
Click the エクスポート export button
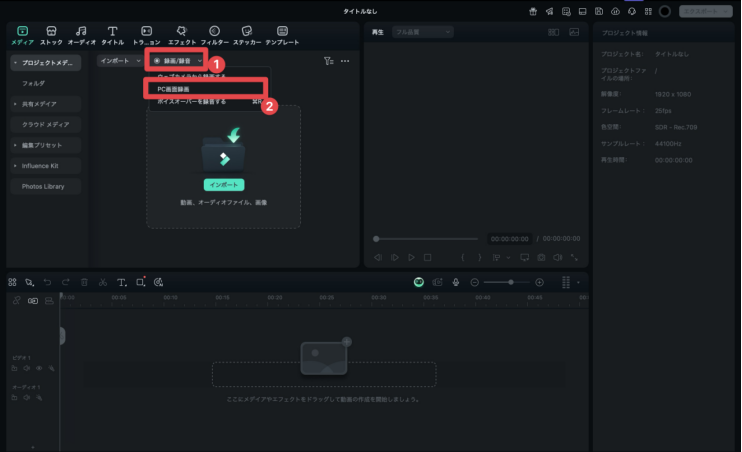pyautogui.click(x=709, y=12)
